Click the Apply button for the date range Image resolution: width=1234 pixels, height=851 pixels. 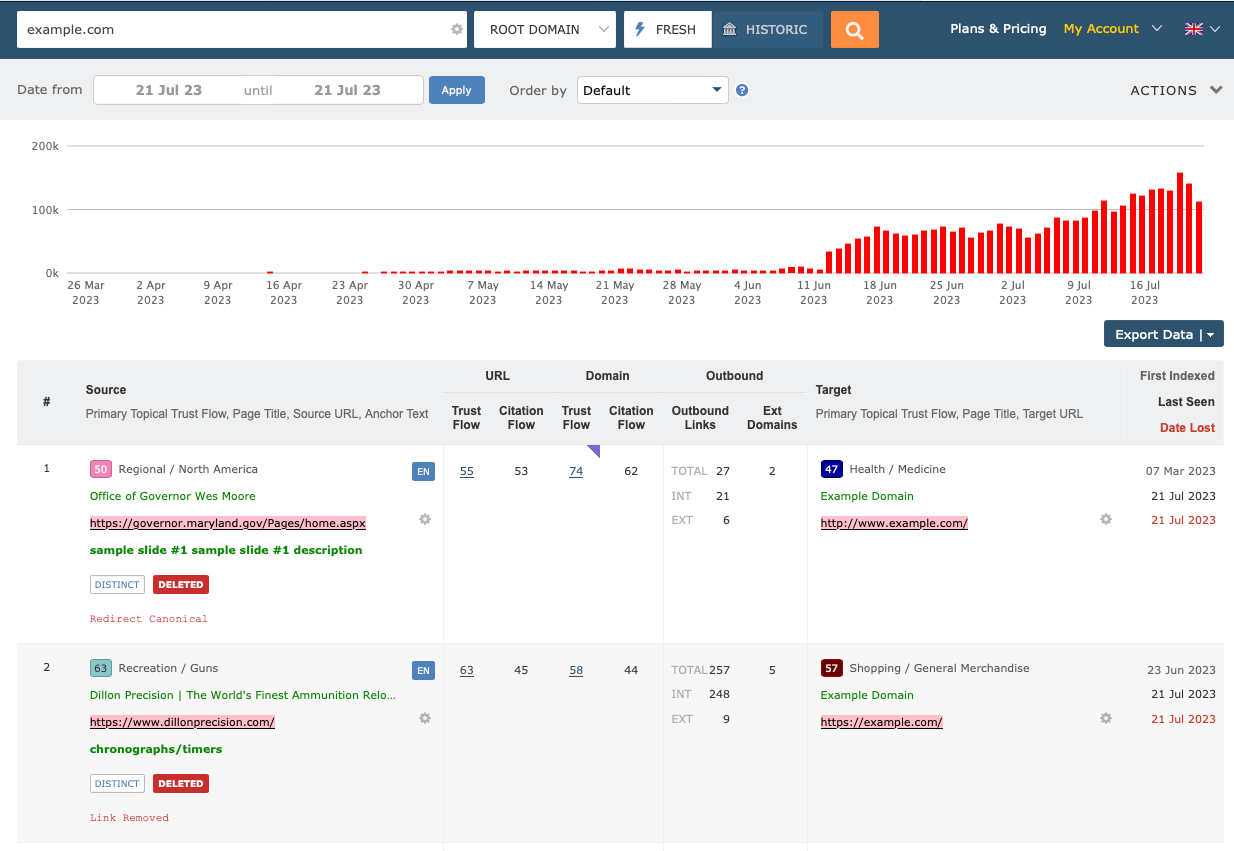point(456,89)
